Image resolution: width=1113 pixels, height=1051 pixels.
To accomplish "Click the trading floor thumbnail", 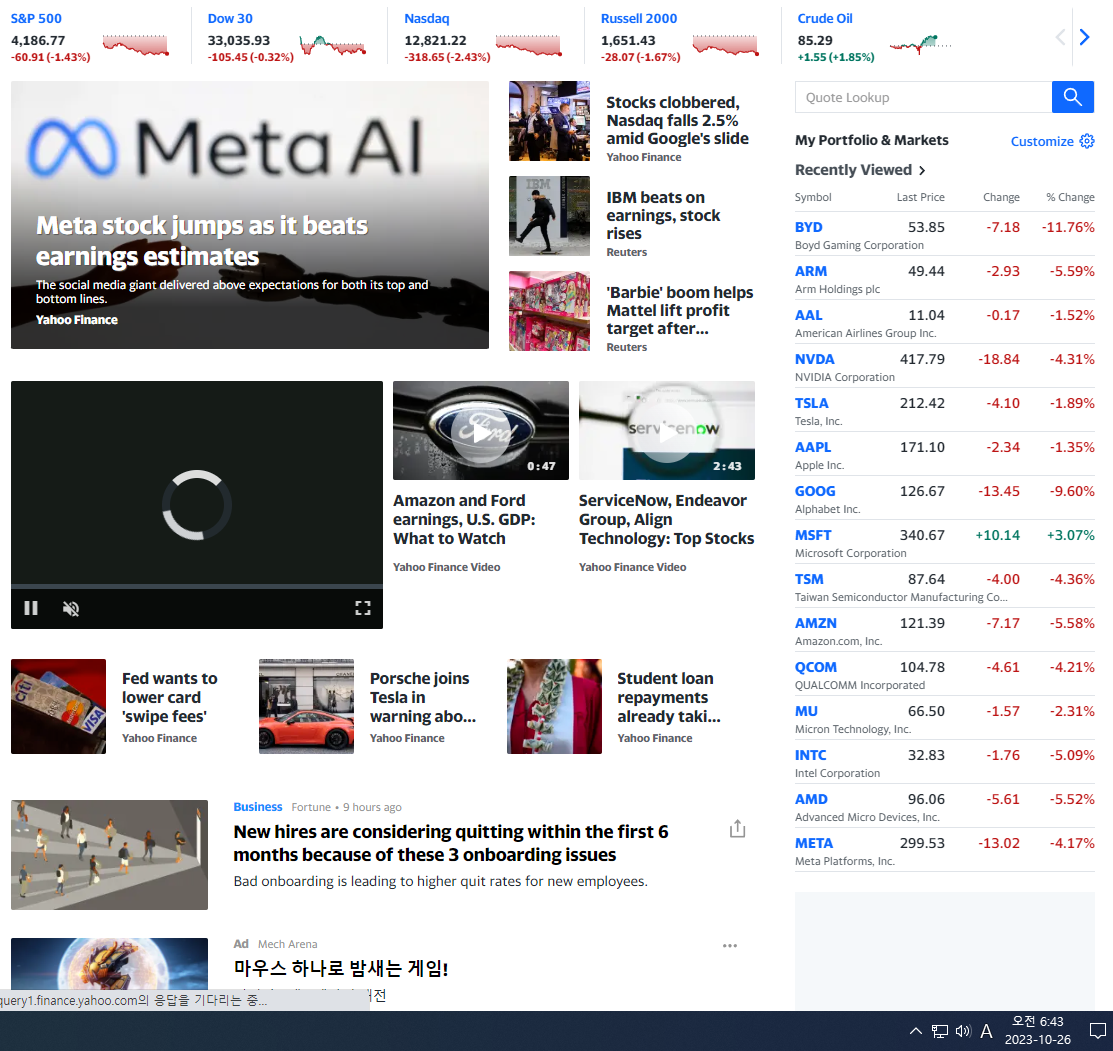I will tap(549, 121).
